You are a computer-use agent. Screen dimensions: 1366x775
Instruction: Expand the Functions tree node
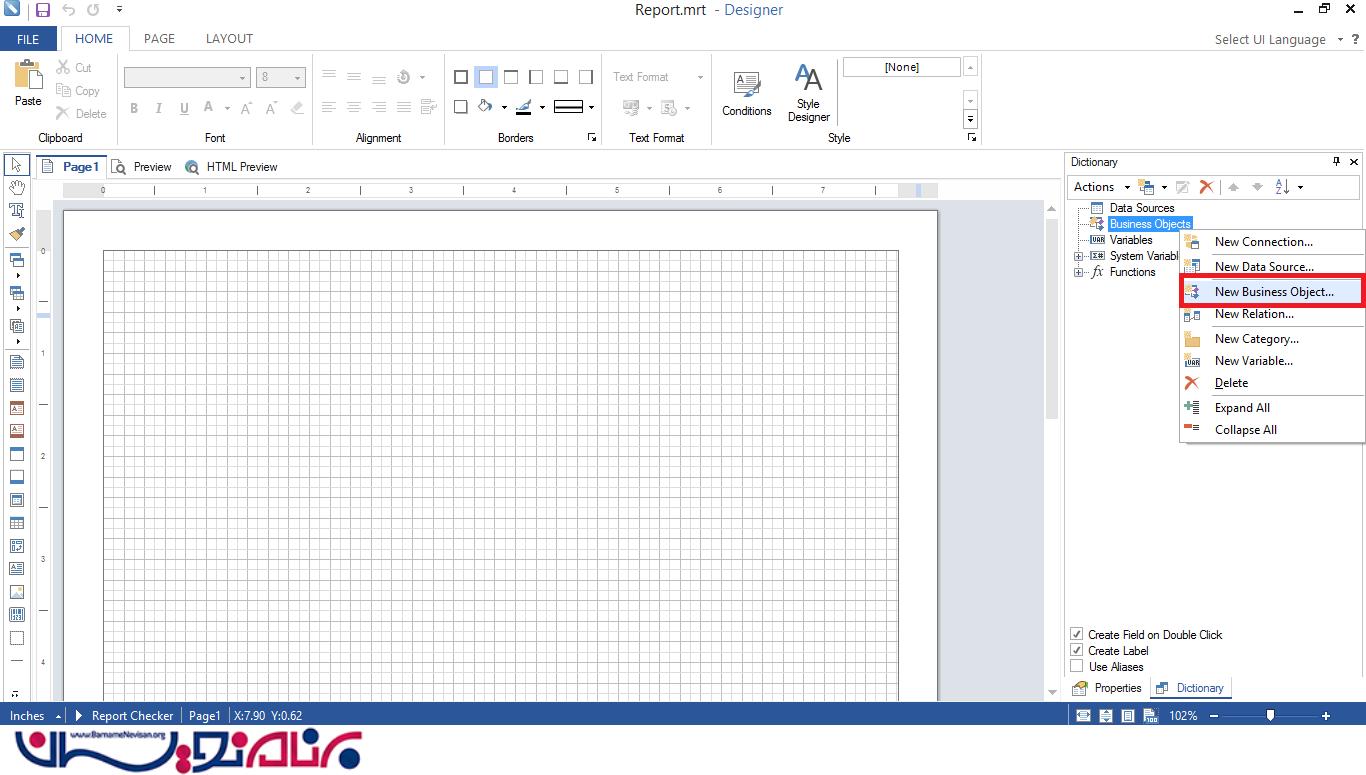[1079, 272]
